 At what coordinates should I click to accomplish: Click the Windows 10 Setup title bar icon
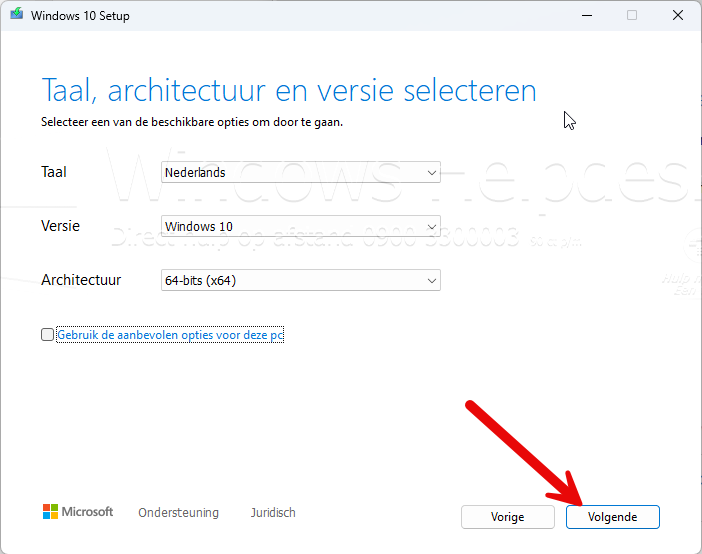point(17,14)
